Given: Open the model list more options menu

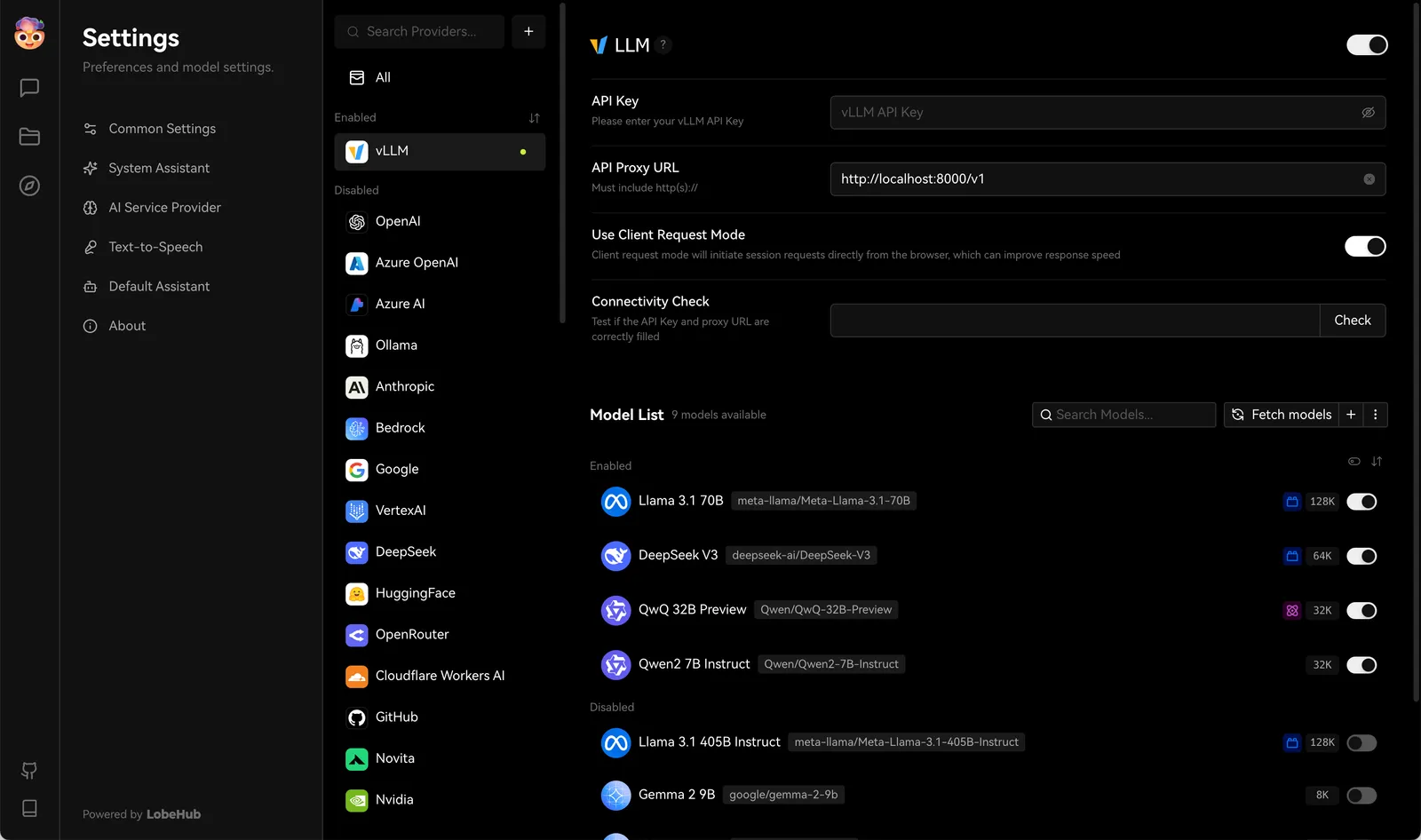Looking at the screenshot, I should 1375,415.
